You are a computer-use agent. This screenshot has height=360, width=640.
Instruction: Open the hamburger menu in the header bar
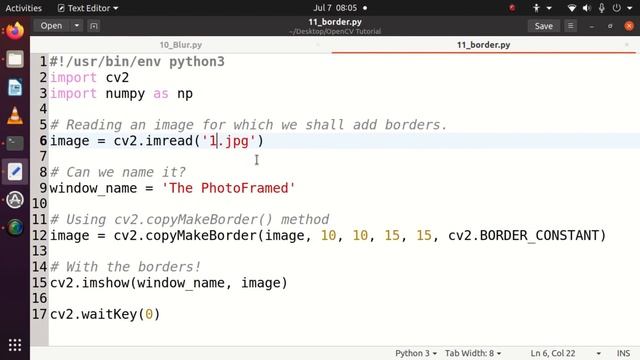(571, 26)
